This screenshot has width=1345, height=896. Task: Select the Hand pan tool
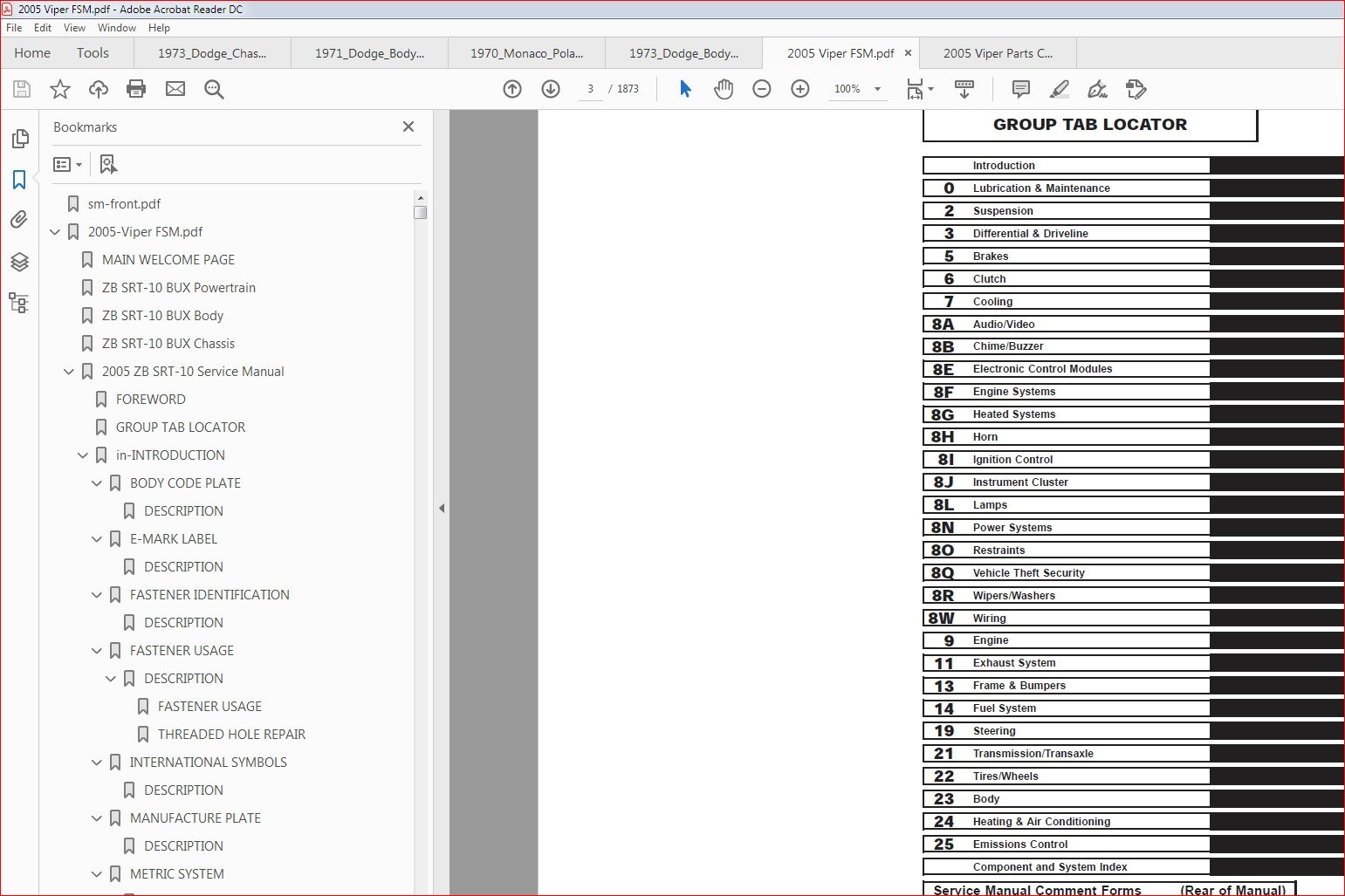tap(724, 89)
